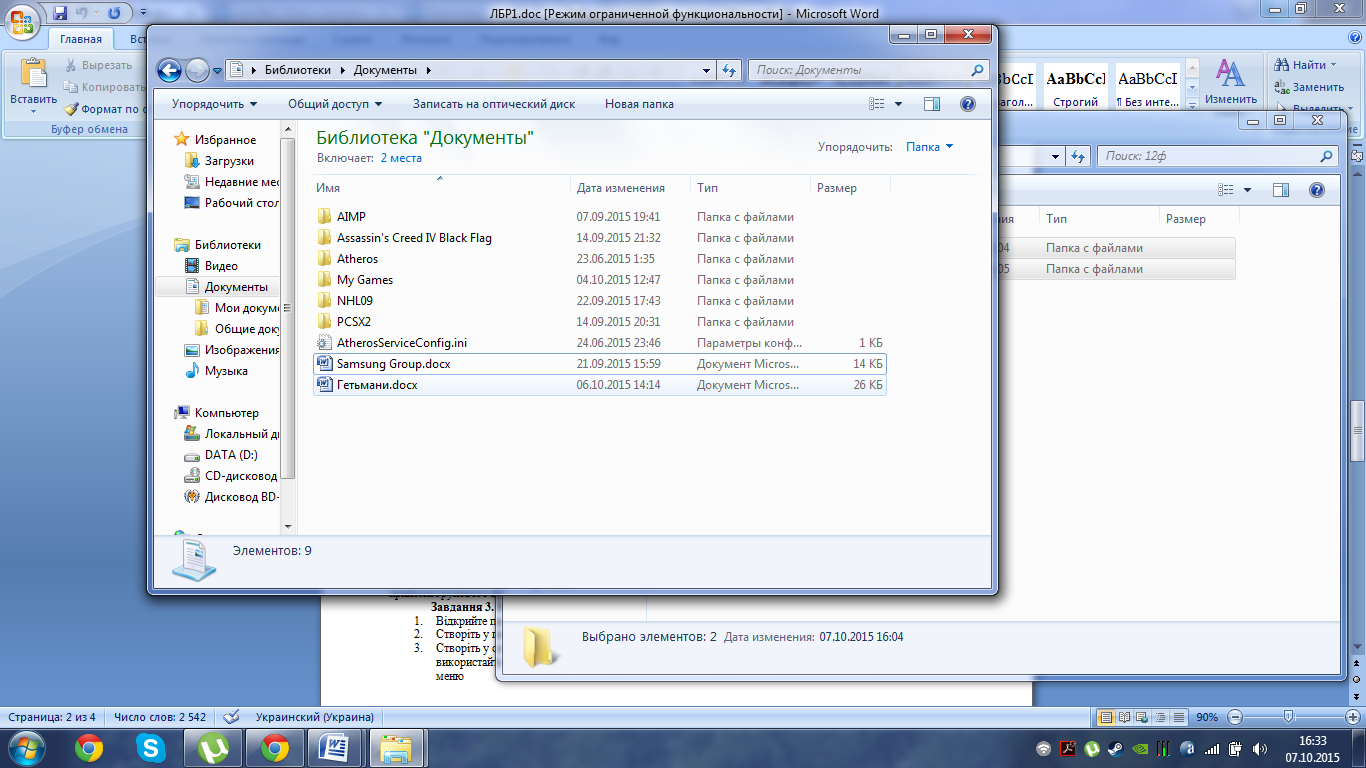Image resolution: width=1366 pixels, height=768 pixels.
Task: Select the AtherosServiceConfig.ini file icon
Action: 324,343
